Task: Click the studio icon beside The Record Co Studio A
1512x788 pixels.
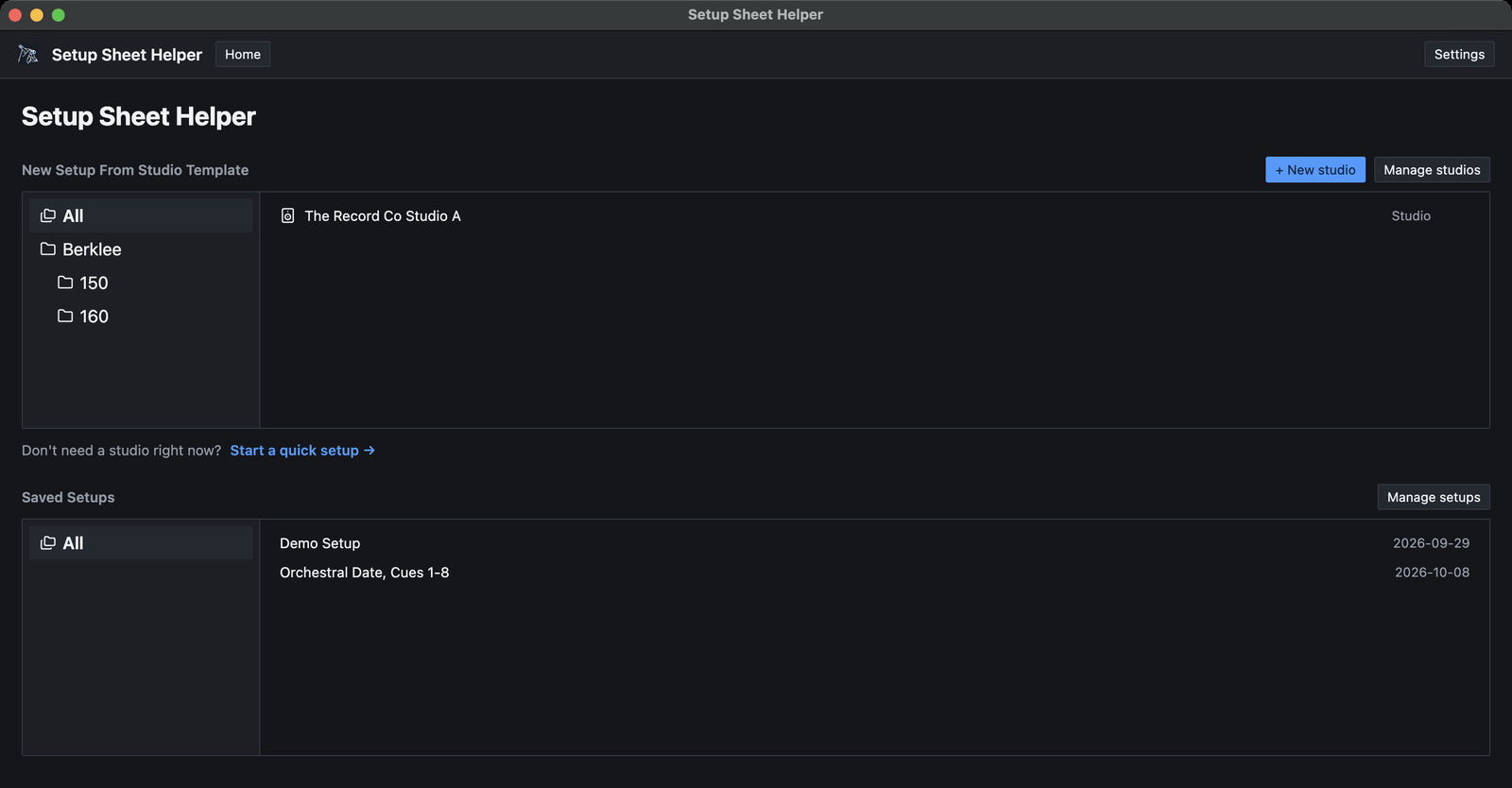Action: [x=288, y=216]
